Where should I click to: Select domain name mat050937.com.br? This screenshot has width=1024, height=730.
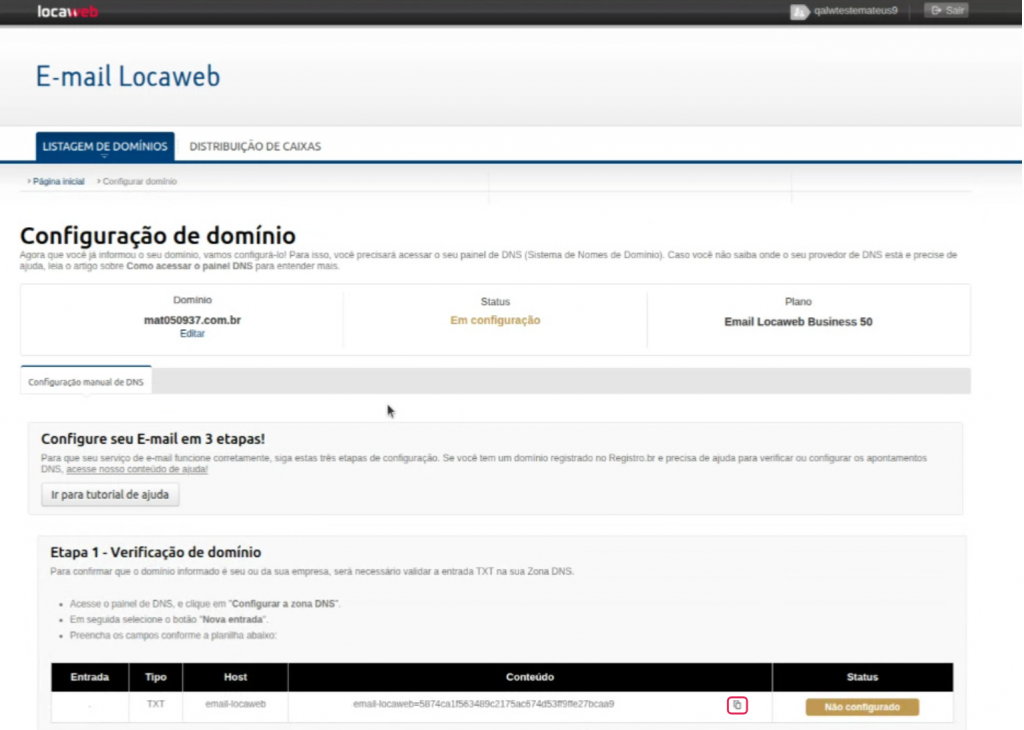193,320
